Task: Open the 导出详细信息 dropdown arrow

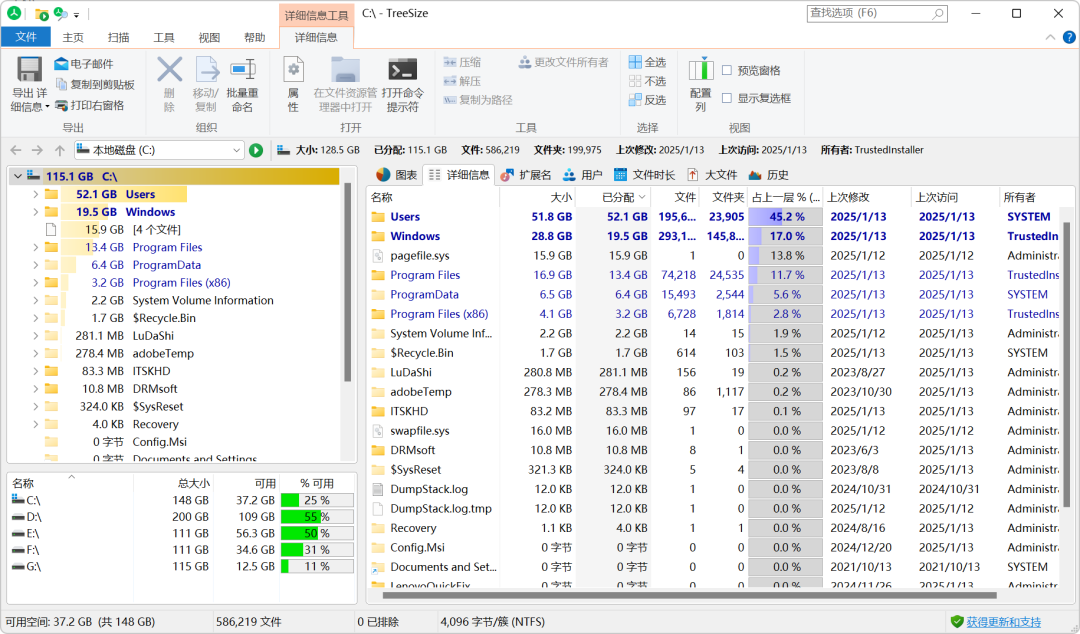Action: tap(48, 107)
